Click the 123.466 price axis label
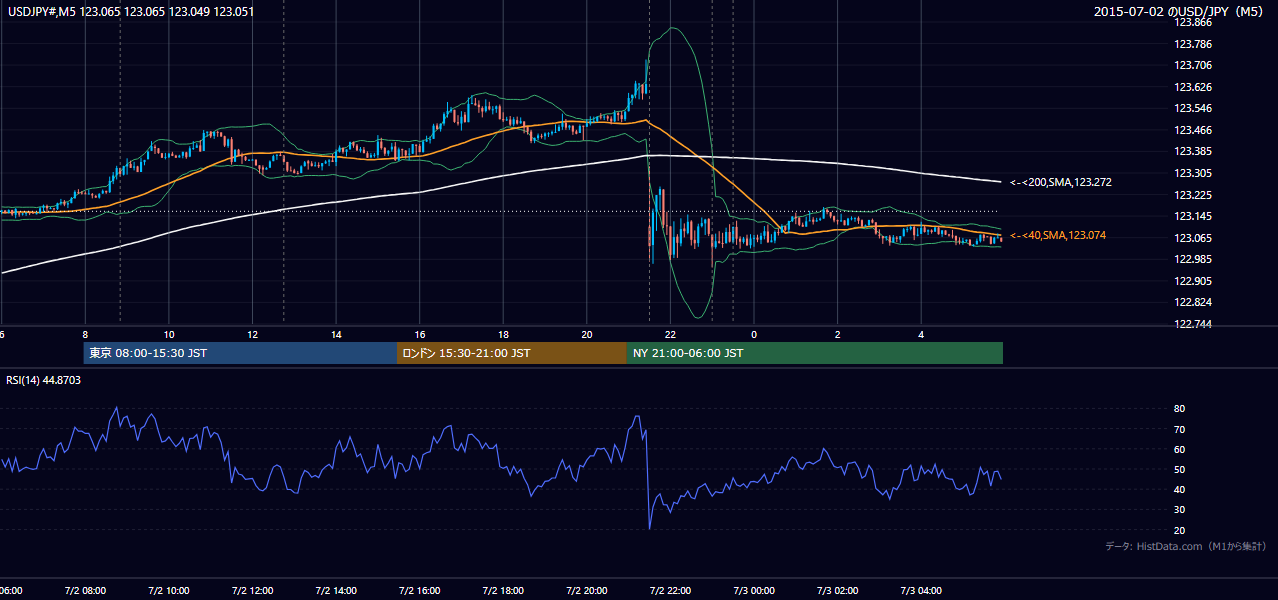This screenshot has height=600, width=1278. [x=1194, y=130]
